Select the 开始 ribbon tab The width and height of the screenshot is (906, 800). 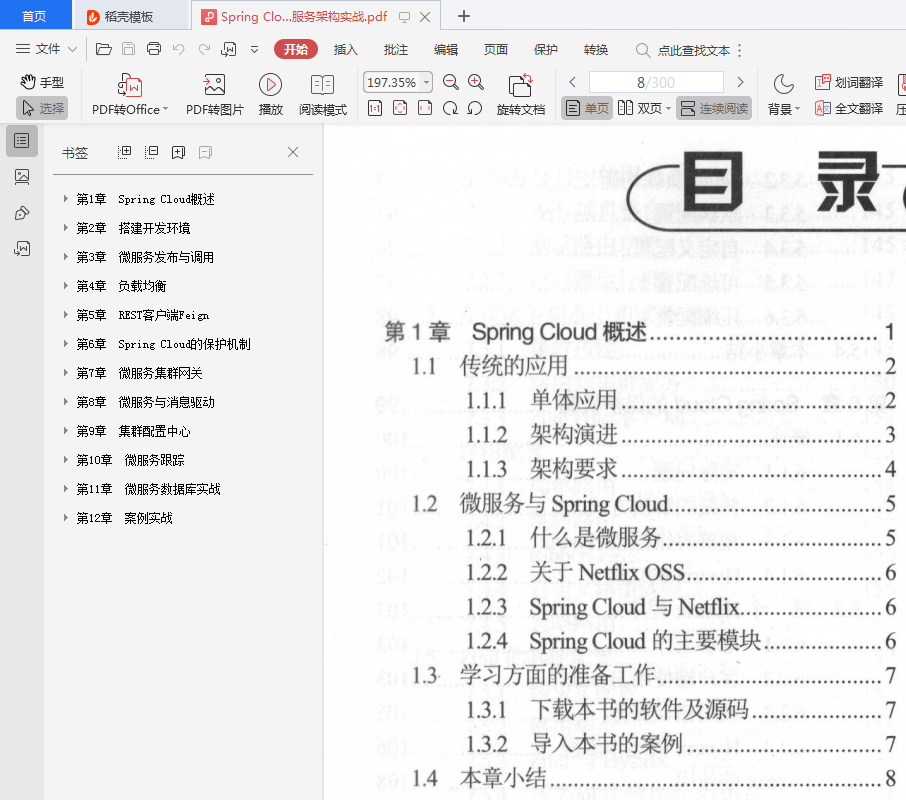pyautogui.click(x=296, y=50)
